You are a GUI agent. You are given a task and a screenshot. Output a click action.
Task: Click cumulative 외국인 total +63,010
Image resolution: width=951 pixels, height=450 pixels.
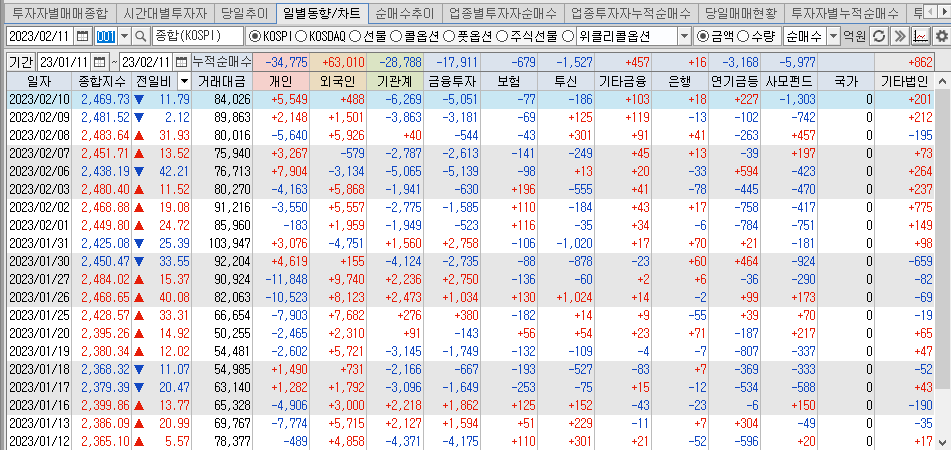coord(343,62)
